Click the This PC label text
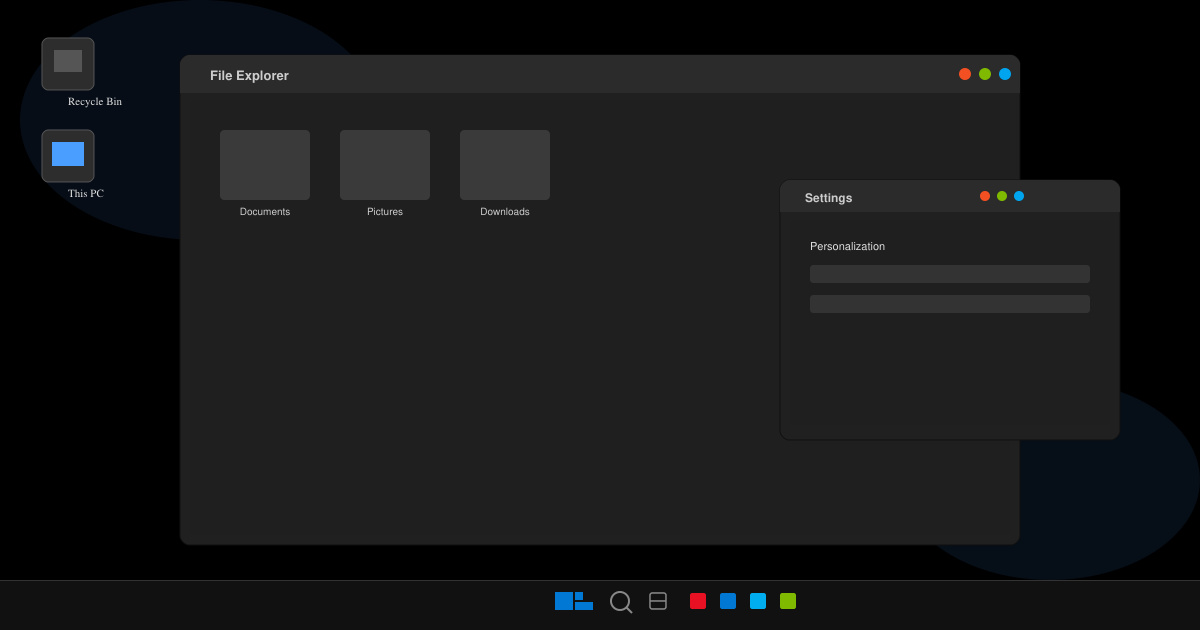1200x630 pixels. pyautogui.click(x=86, y=193)
